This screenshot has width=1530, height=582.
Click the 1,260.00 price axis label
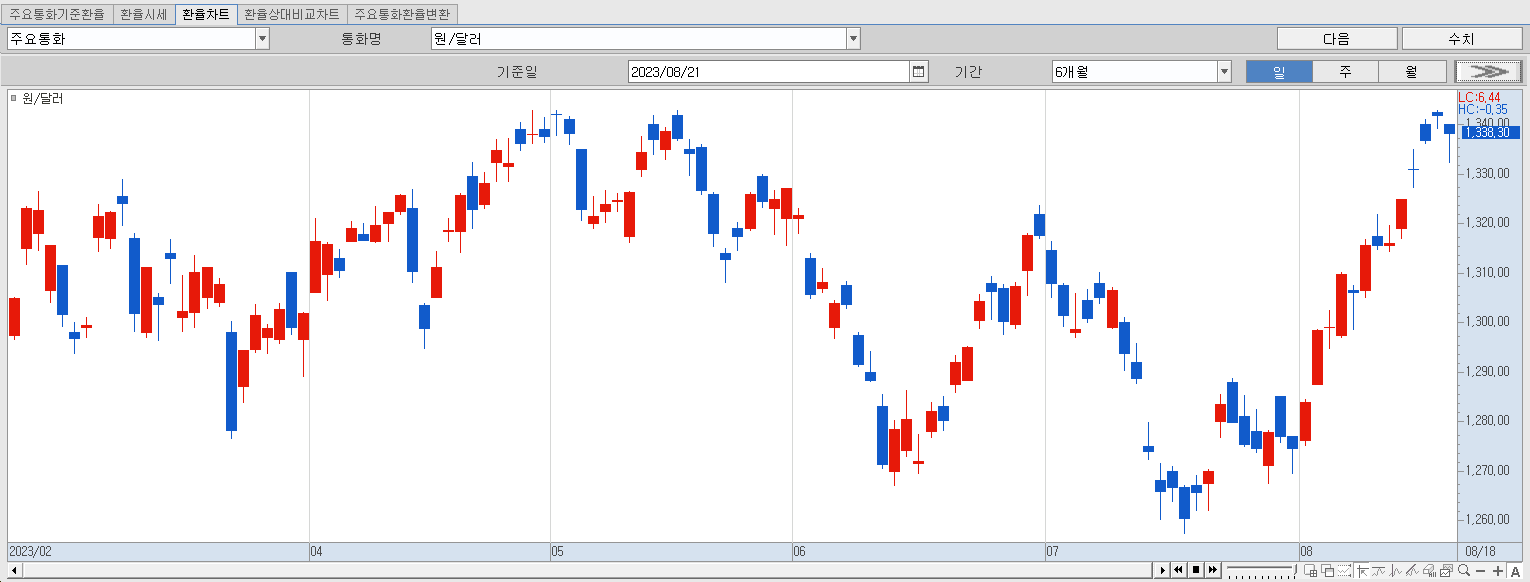point(1488,519)
